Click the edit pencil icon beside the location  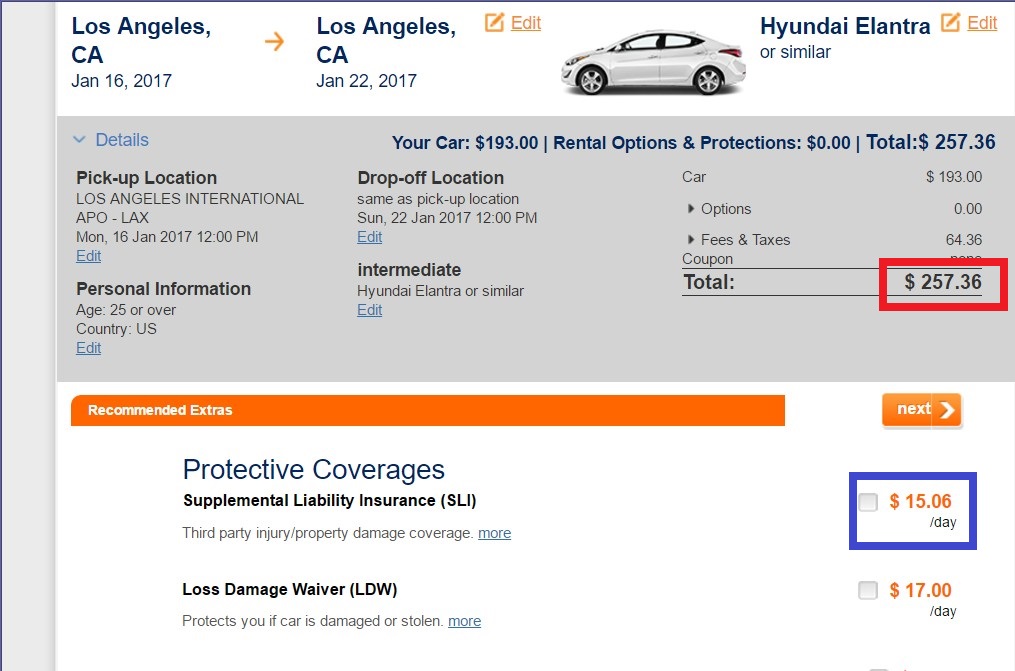[494, 23]
